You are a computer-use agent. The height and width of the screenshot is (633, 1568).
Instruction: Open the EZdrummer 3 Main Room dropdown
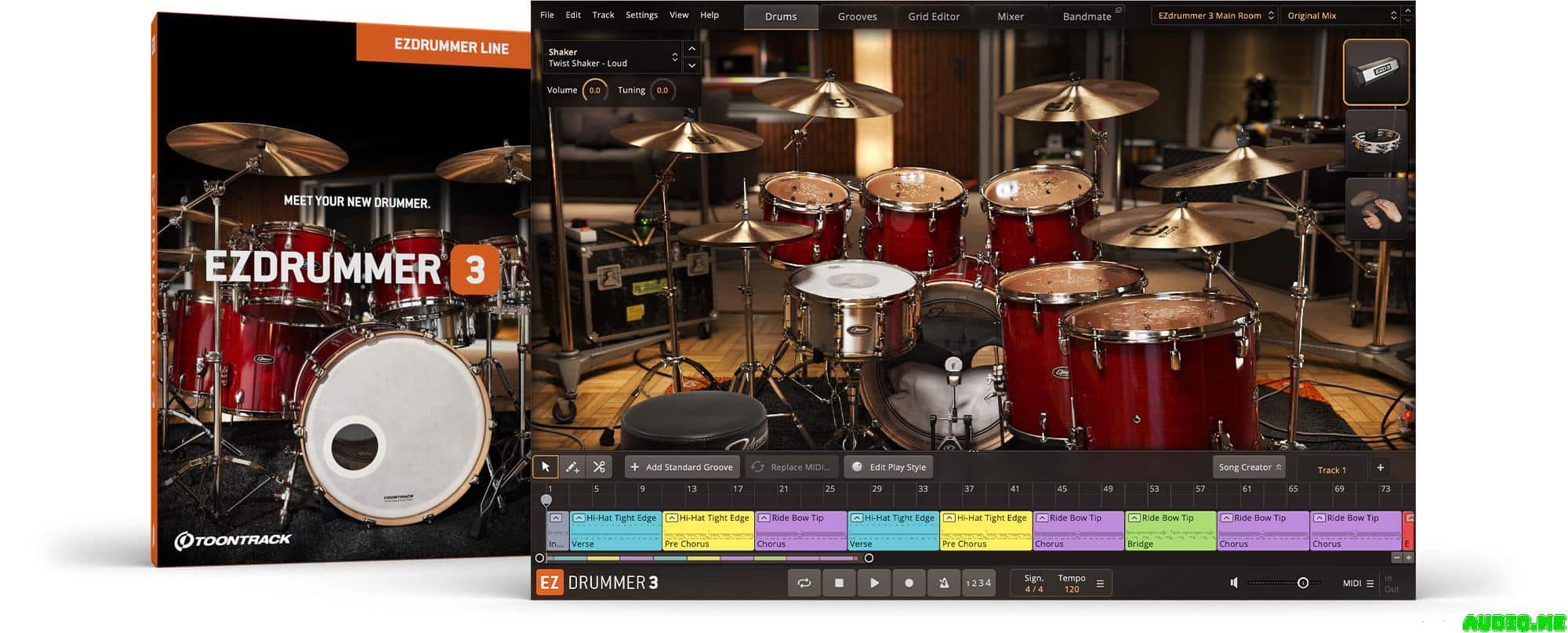[x=1214, y=16]
